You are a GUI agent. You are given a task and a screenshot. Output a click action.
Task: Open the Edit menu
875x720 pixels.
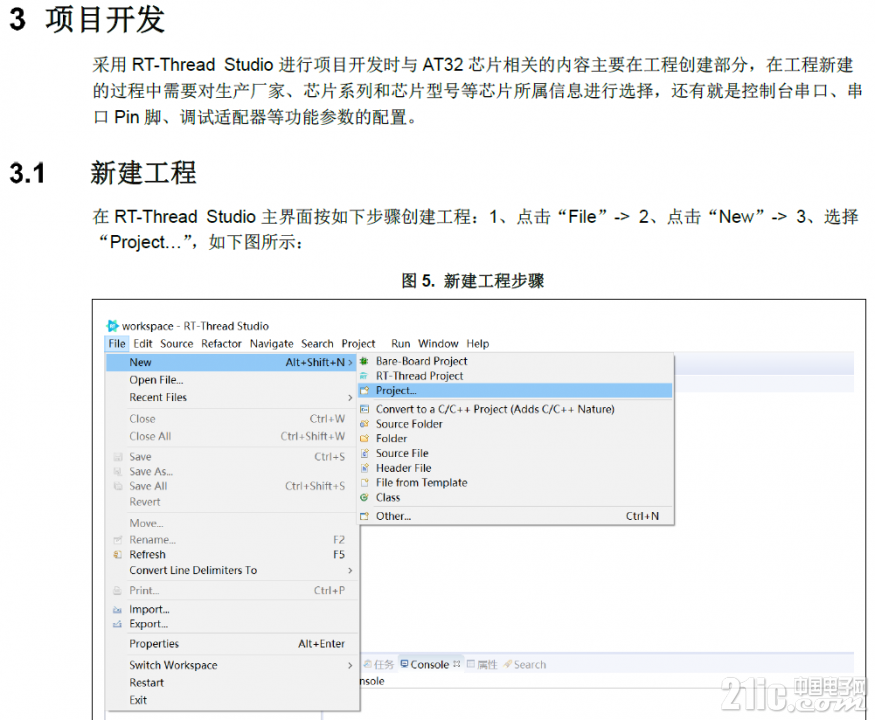click(143, 344)
